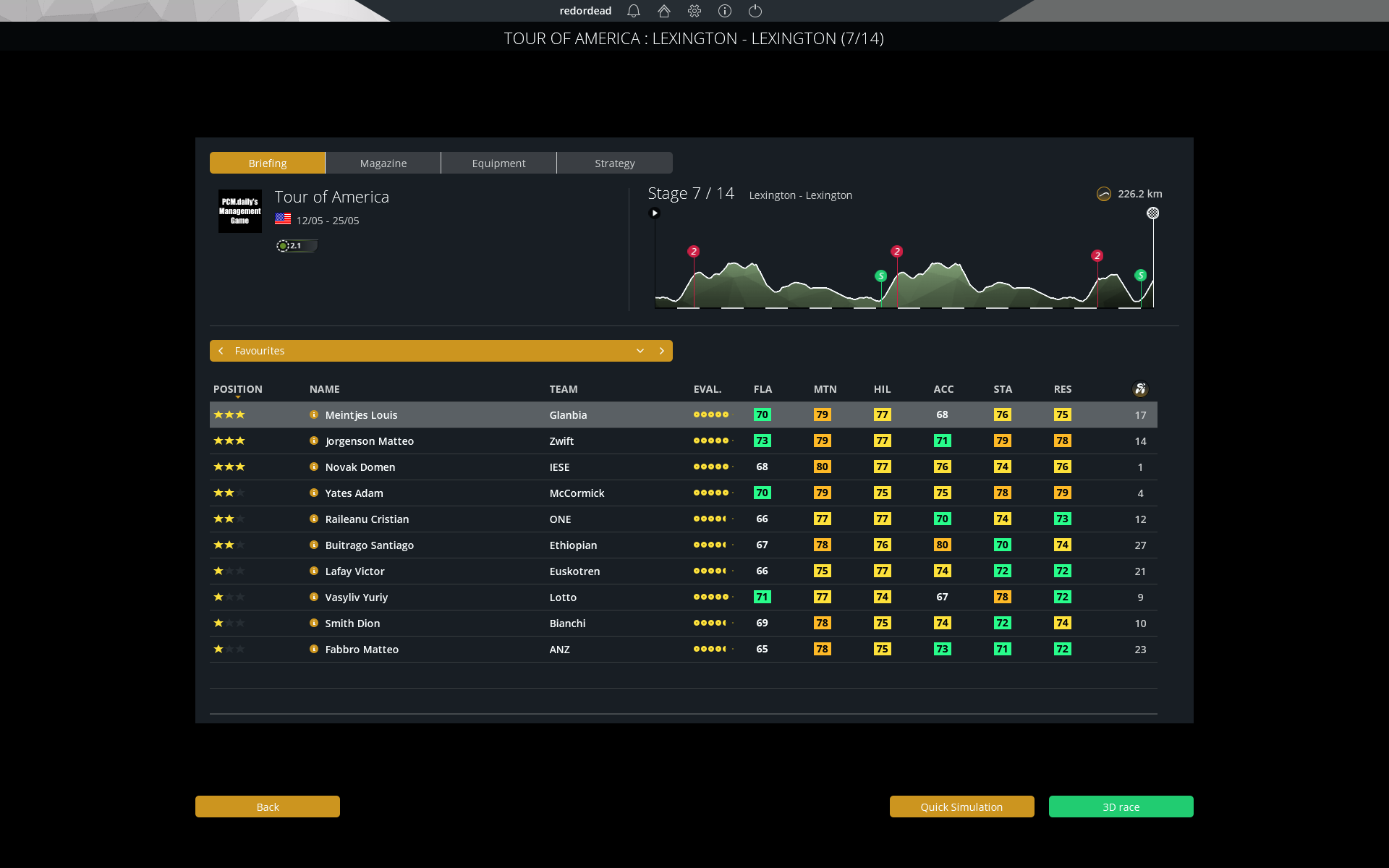Toggle three-star favourite for Novak Domen
The image size is (1389, 868).
(229, 467)
